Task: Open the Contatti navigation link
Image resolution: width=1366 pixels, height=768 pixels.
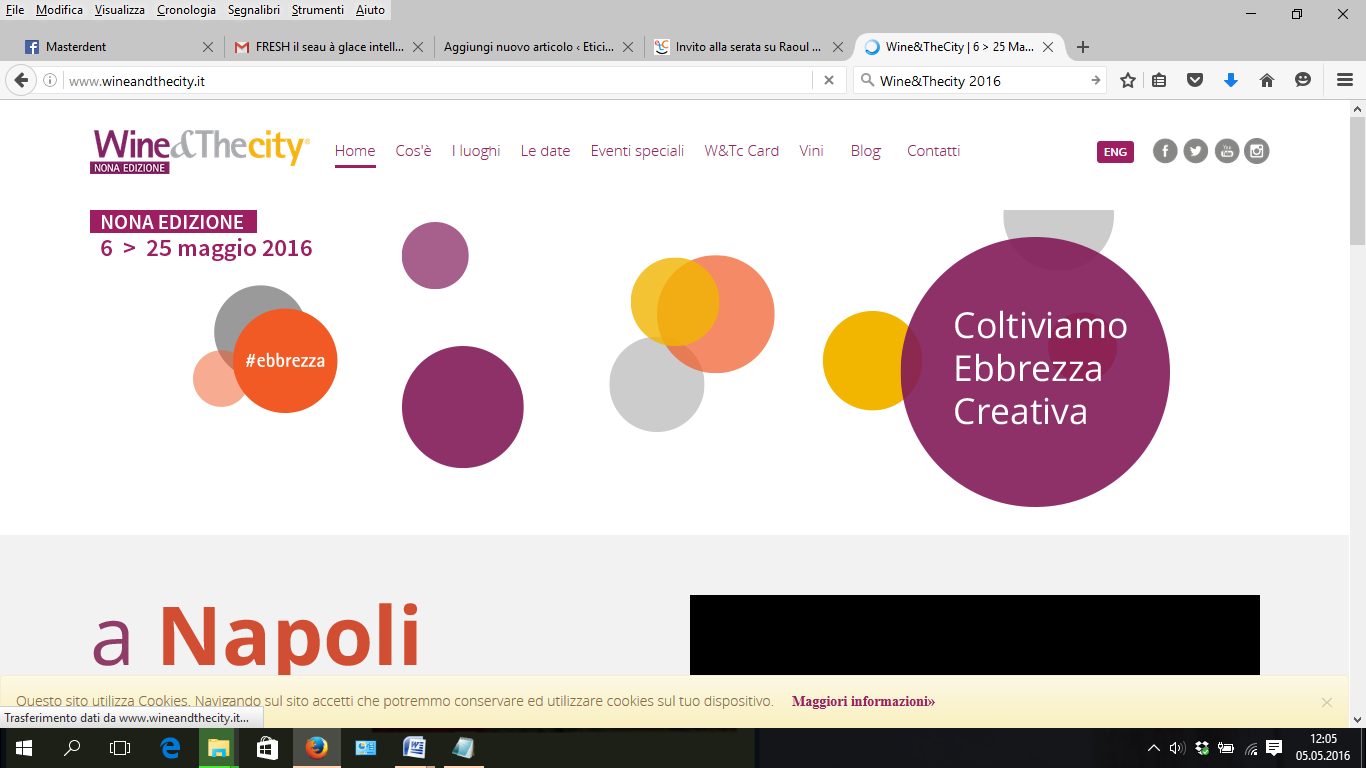Action: pyautogui.click(x=933, y=151)
